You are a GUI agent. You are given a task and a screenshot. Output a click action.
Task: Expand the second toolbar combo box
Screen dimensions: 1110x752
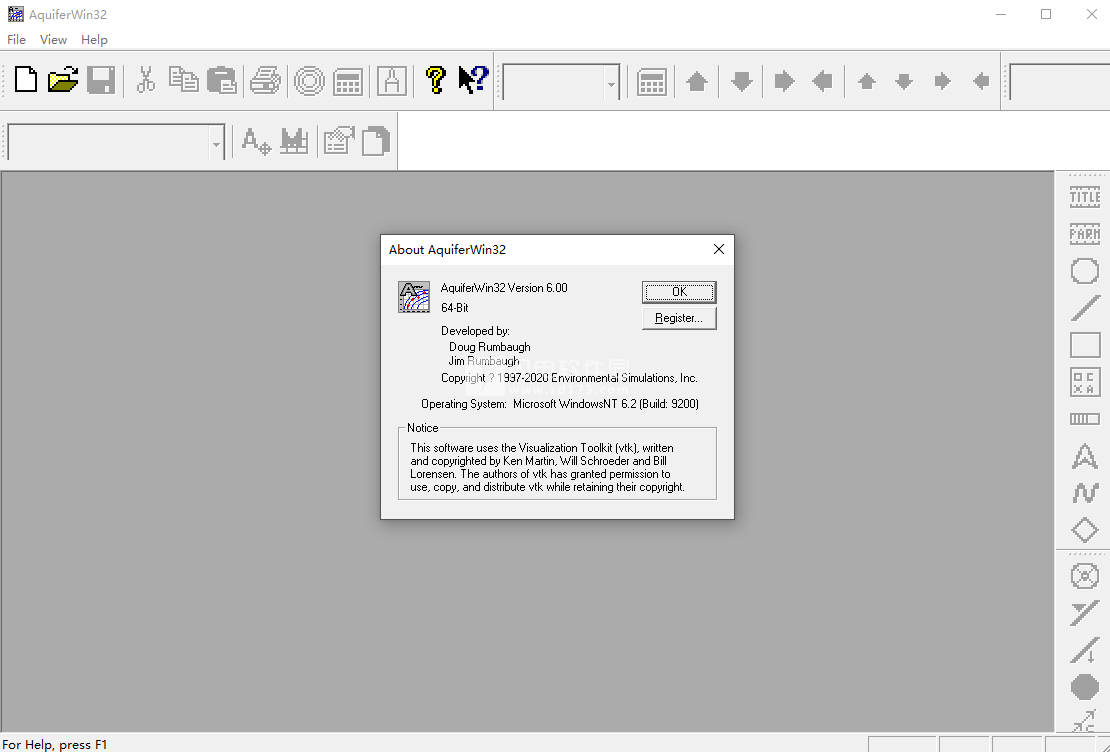tap(216, 144)
